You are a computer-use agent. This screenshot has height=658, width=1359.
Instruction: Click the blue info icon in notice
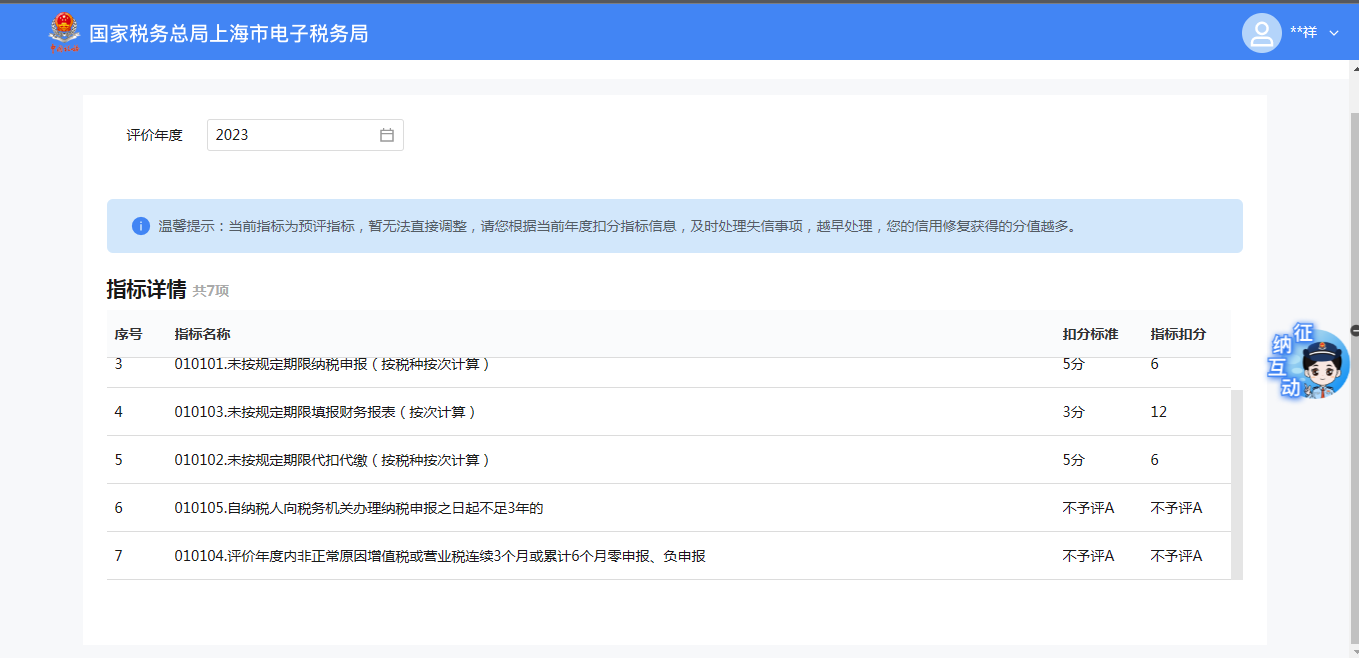tap(141, 226)
